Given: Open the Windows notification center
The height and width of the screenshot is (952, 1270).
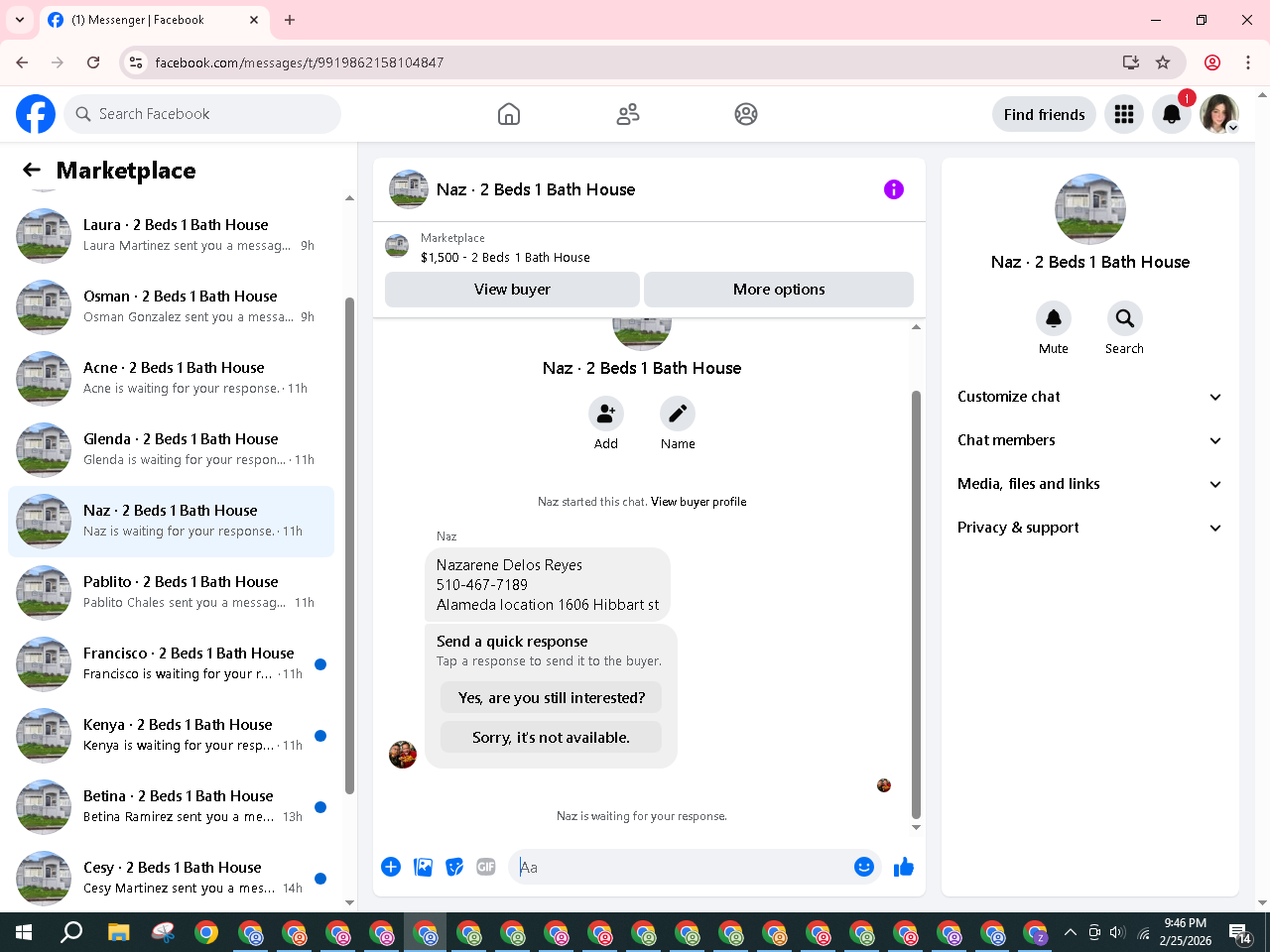Looking at the screenshot, I should pos(1242,932).
